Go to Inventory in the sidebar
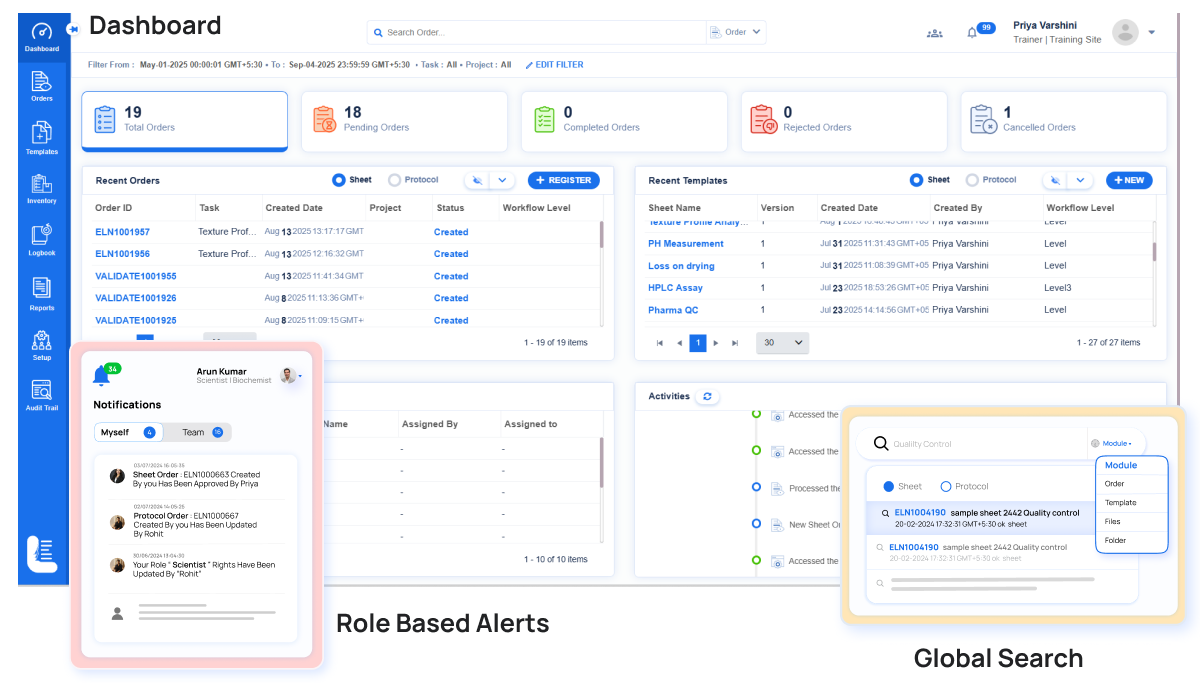Screen dimensions: 1200x683 [42, 189]
